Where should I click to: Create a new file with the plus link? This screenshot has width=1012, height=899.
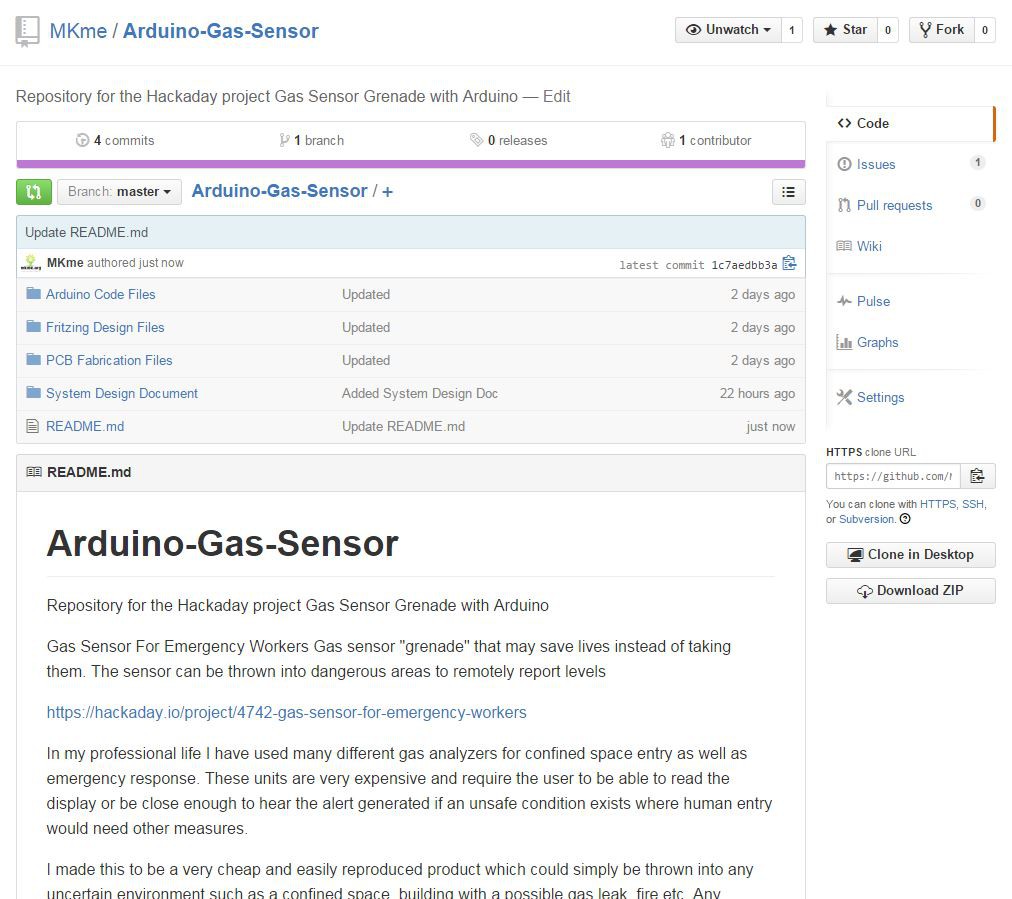pos(387,192)
